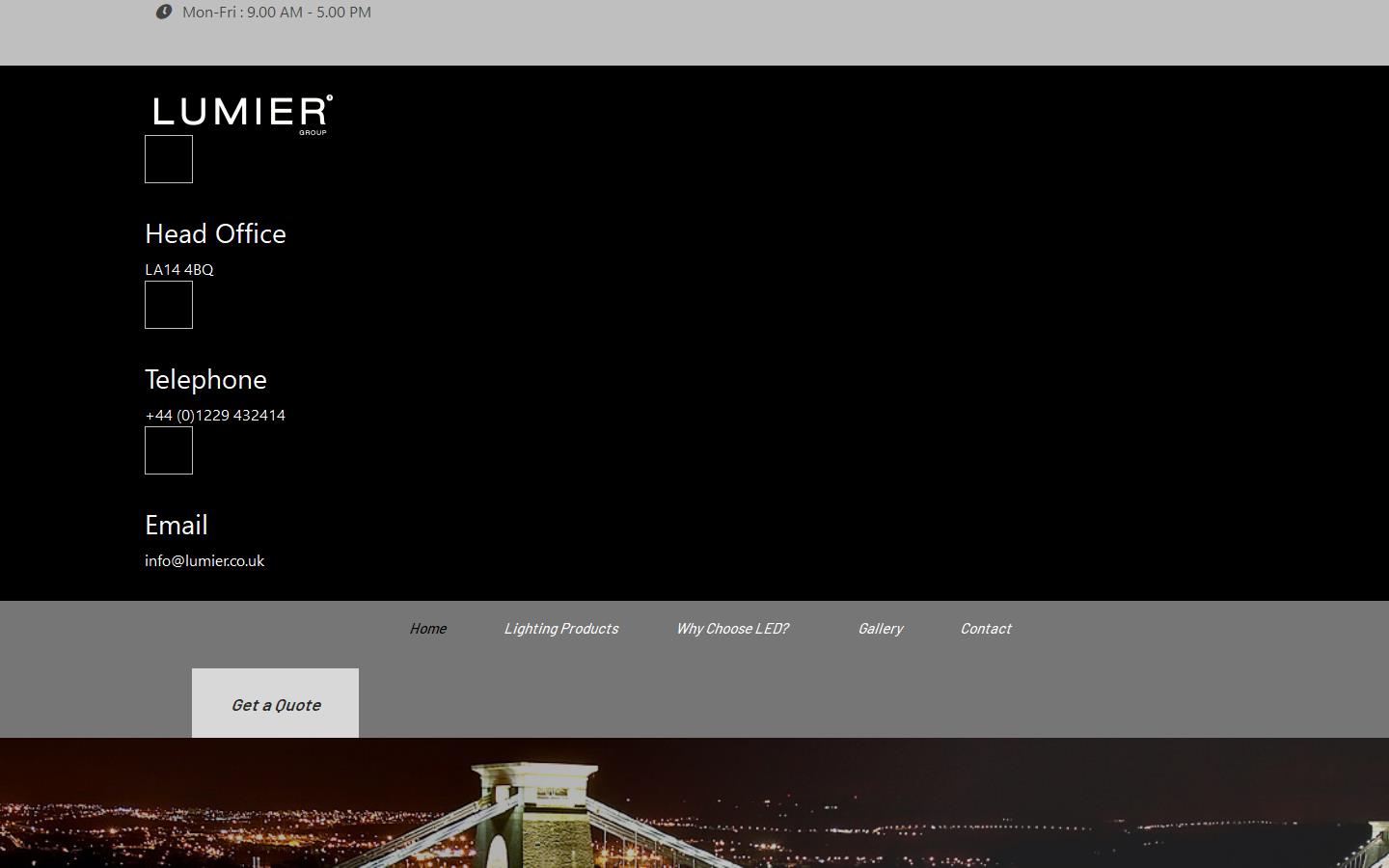
Task: Select Contact in the navigation bar
Action: pyautogui.click(x=985, y=628)
